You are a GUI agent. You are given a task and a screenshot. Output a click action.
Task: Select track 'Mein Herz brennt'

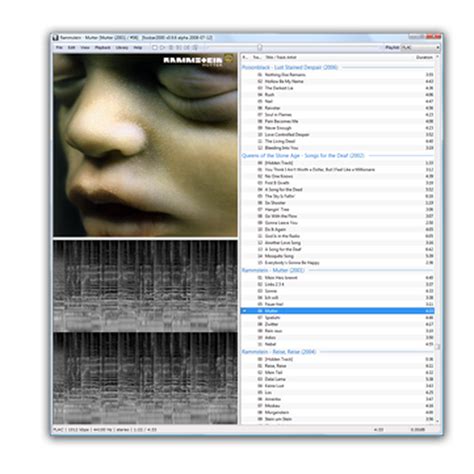pos(337,278)
